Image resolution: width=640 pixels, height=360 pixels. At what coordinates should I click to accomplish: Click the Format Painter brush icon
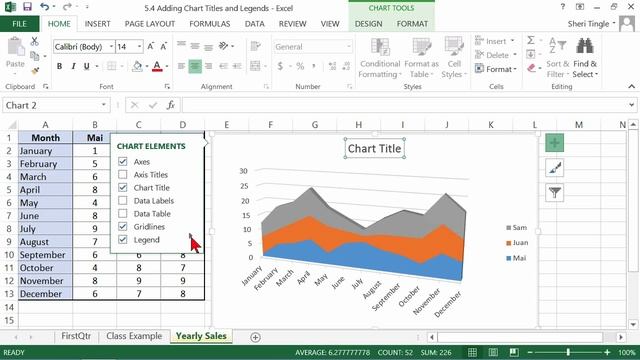(35, 71)
